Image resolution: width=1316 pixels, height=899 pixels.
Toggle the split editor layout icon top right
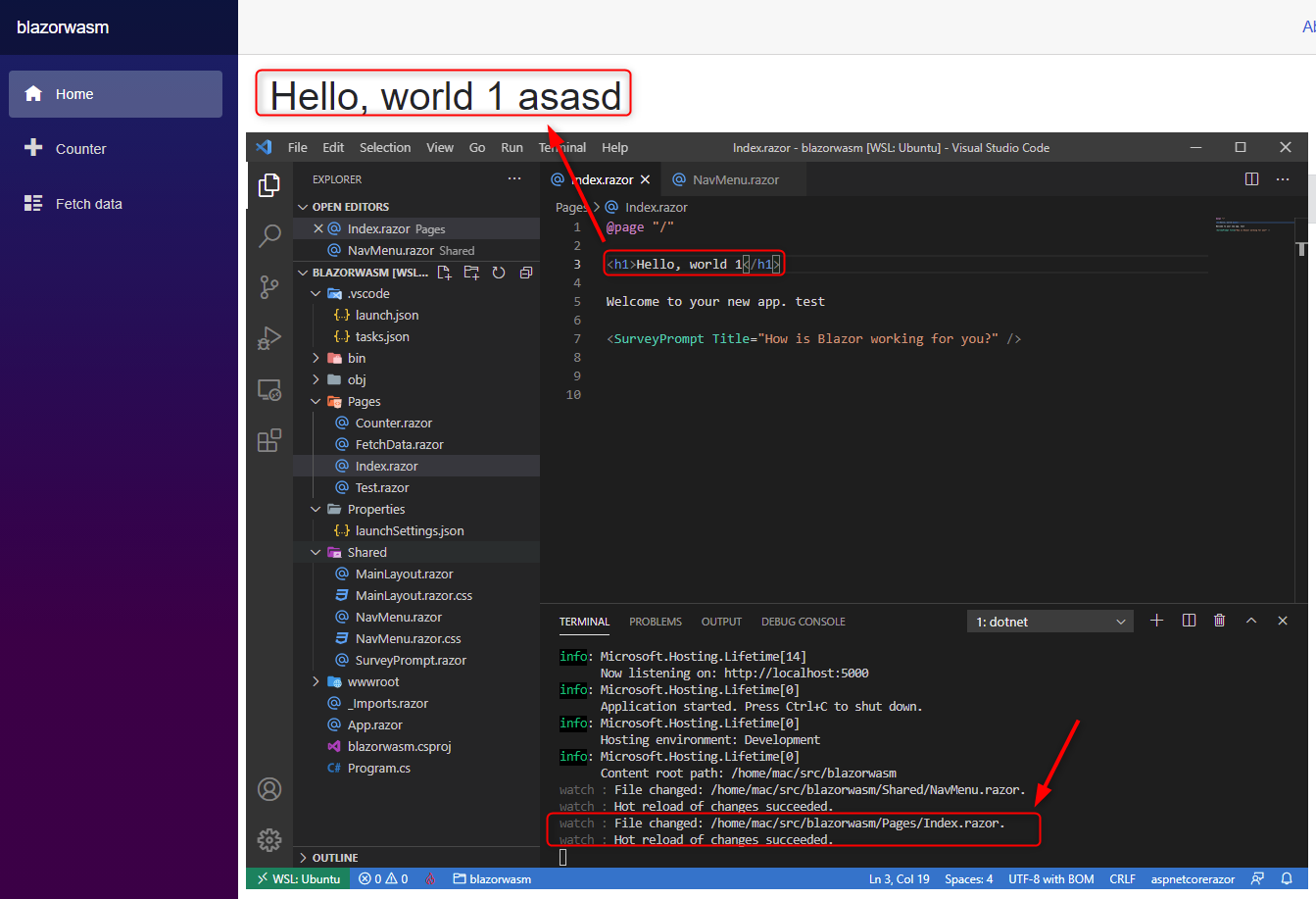[1251, 178]
